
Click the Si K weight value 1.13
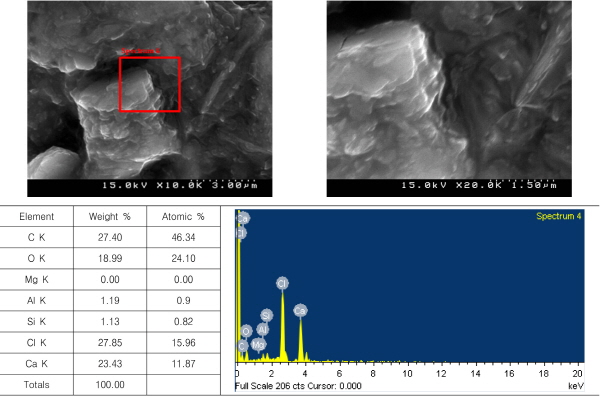(x=110, y=322)
